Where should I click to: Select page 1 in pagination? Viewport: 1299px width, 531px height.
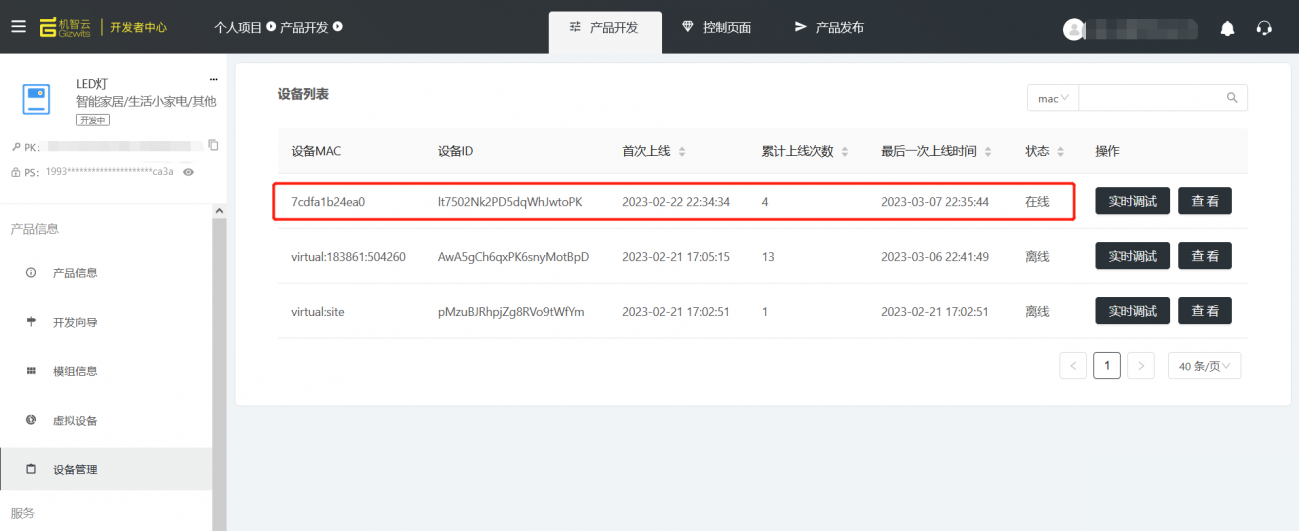(x=1107, y=366)
